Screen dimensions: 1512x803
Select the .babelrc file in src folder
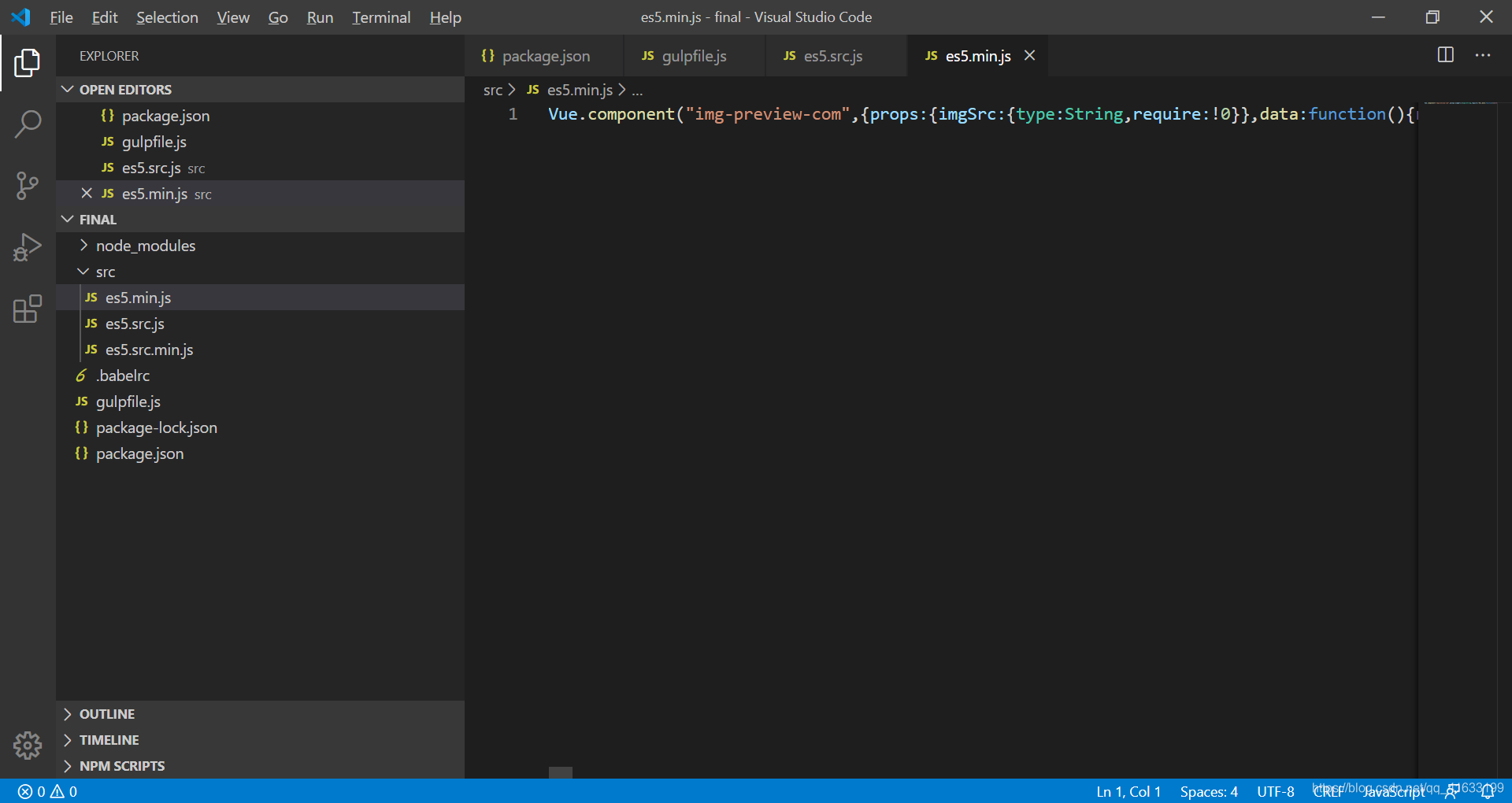pyautogui.click(x=123, y=376)
